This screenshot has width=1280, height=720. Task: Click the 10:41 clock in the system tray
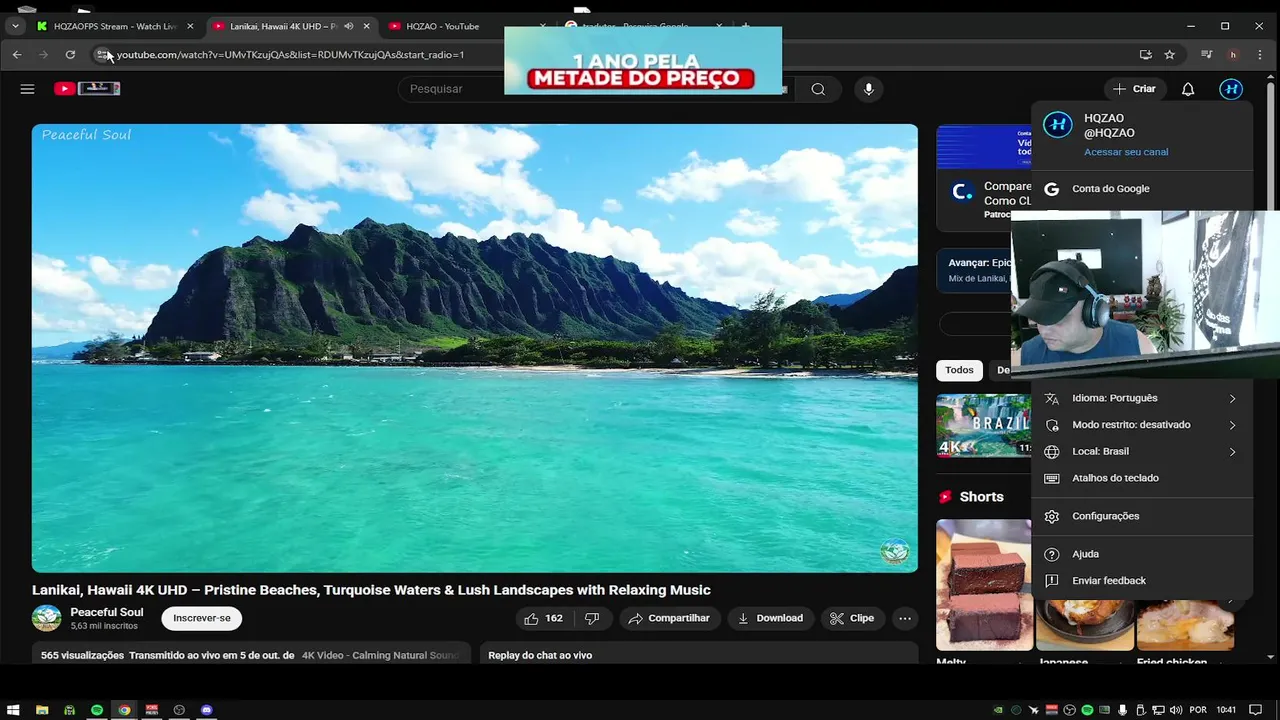(1227, 710)
